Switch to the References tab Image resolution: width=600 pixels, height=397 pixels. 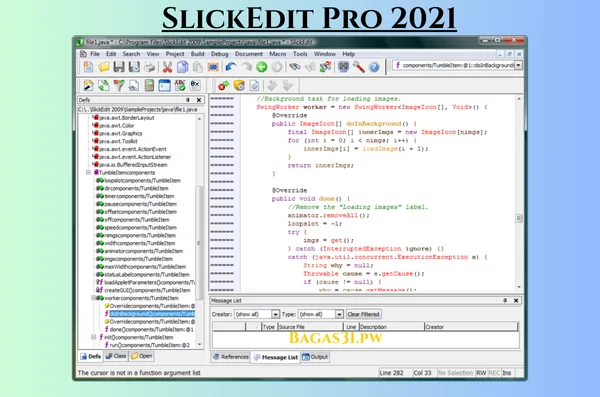(x=231, y=357)
